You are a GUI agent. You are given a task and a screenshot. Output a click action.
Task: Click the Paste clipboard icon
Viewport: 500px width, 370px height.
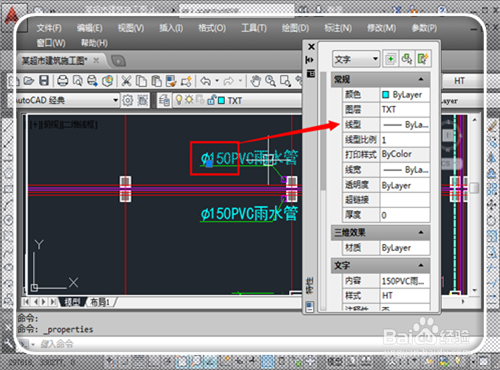[x=156, y=81]
